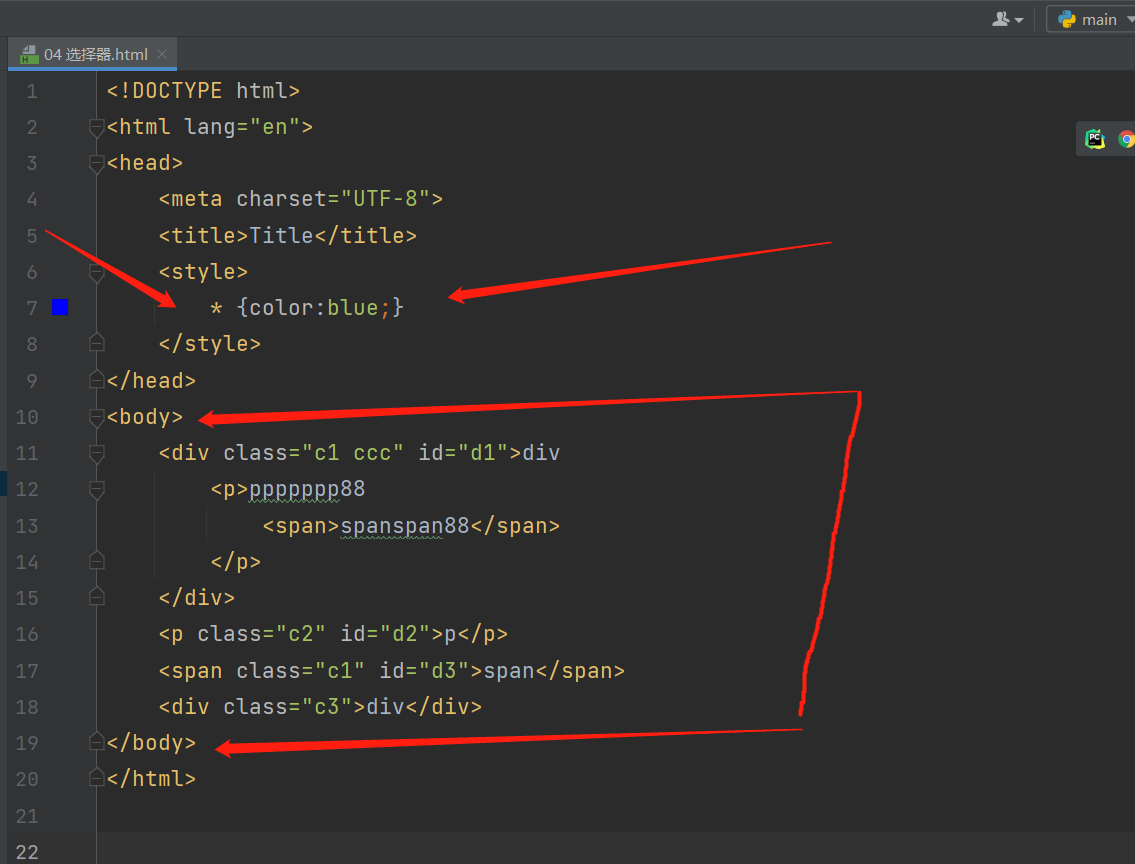Click the {color:blue;} CSS rule
This screenshot has height=864, width=1135.
pos(320,308)
